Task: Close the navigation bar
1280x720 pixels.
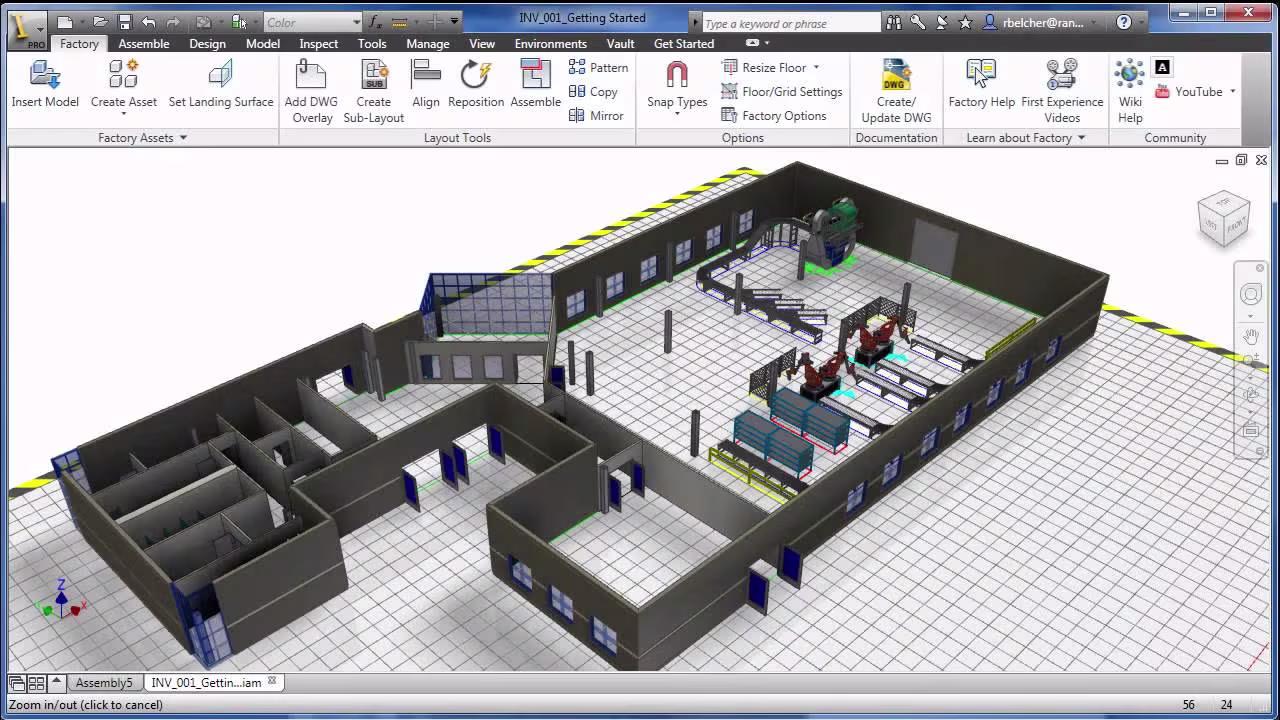Action: point(1262,270)
